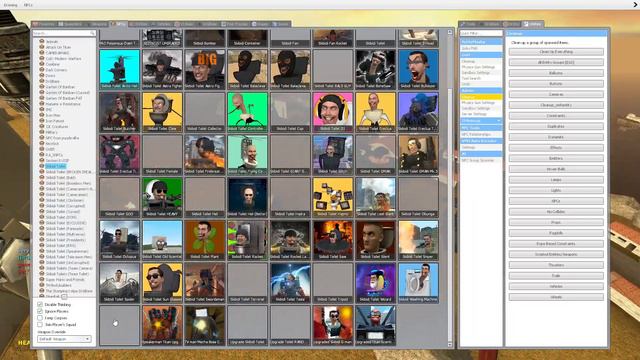Image resolution: width=640 pixels, height=360 pixels.
Task: Click the Ragdolls cleanup button
Action: 556,233
